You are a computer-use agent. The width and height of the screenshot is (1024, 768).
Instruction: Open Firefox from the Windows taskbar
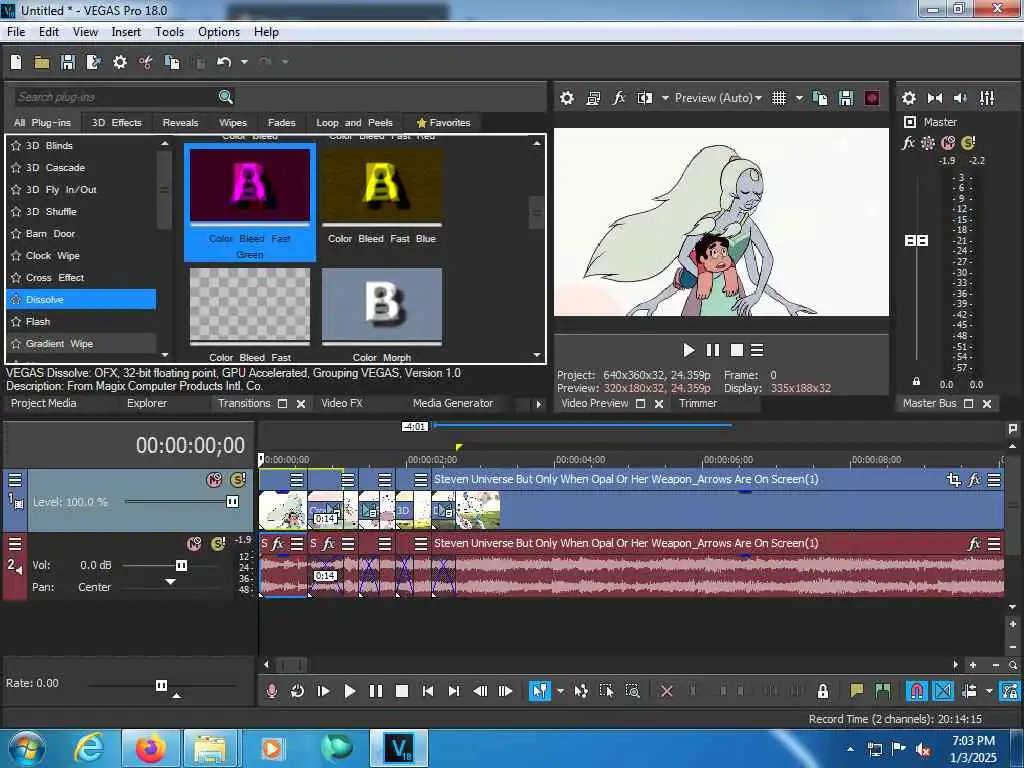point(150,748)
